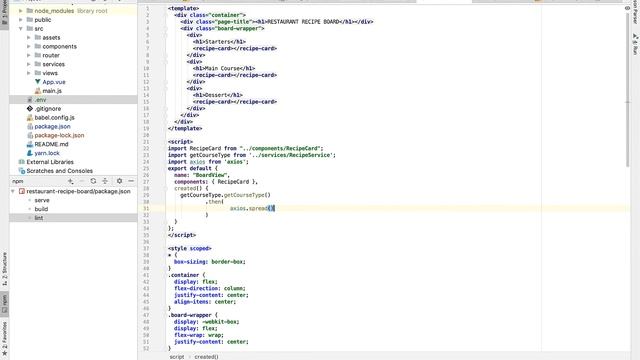Click the components: { RecipeCard } line
Image resolution: width=640 pixels, height=360 pixels.
click(216, 182)
